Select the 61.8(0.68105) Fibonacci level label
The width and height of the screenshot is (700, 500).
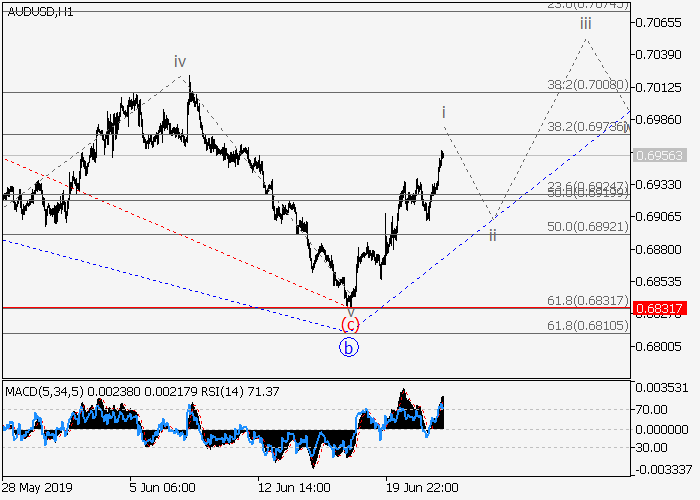point(590,326)
